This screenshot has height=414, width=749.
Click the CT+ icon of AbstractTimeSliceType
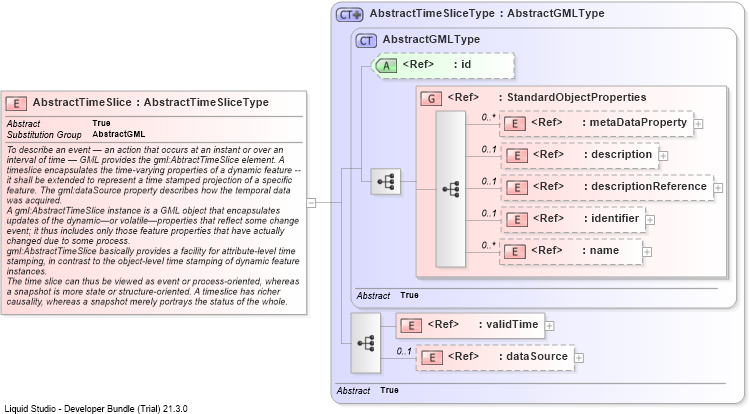(x=350, y=15)
